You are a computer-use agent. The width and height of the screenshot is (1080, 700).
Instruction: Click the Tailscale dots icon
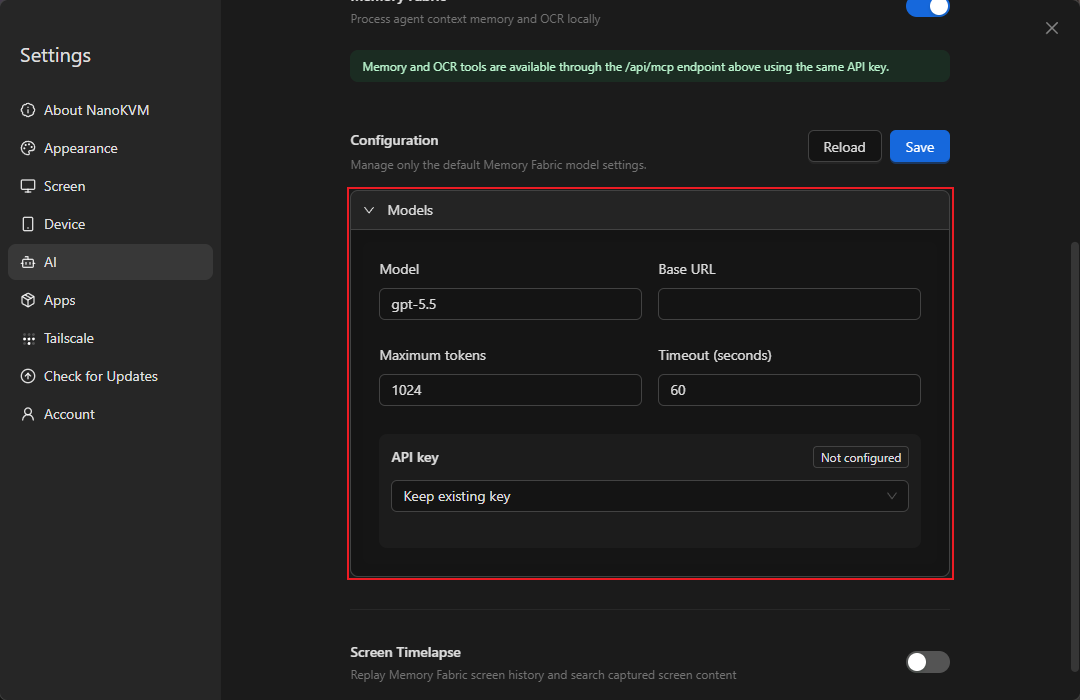click(28, 338)
